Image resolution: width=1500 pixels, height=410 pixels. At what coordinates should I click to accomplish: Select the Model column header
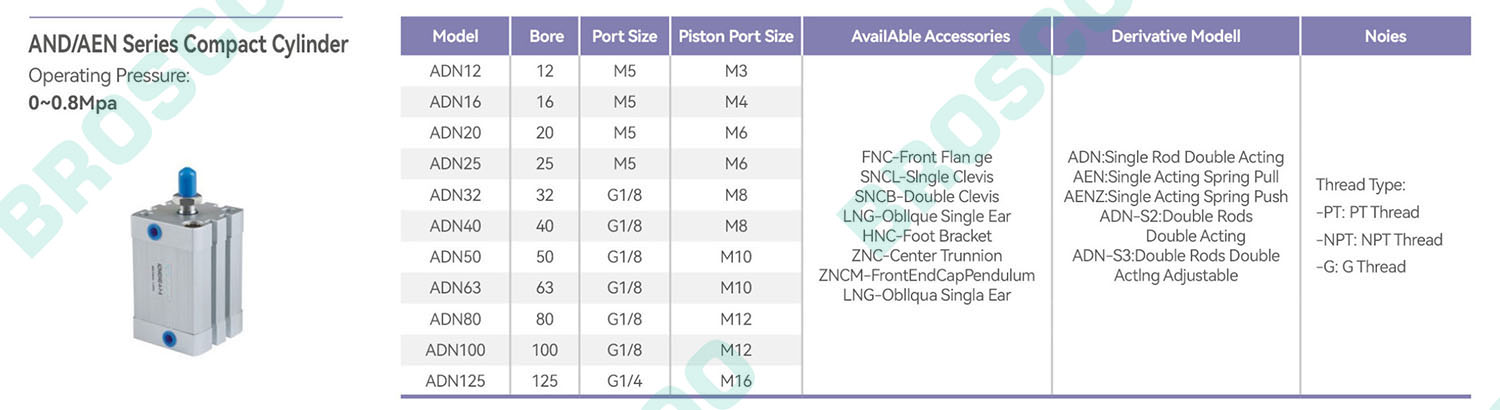(455, 36)
